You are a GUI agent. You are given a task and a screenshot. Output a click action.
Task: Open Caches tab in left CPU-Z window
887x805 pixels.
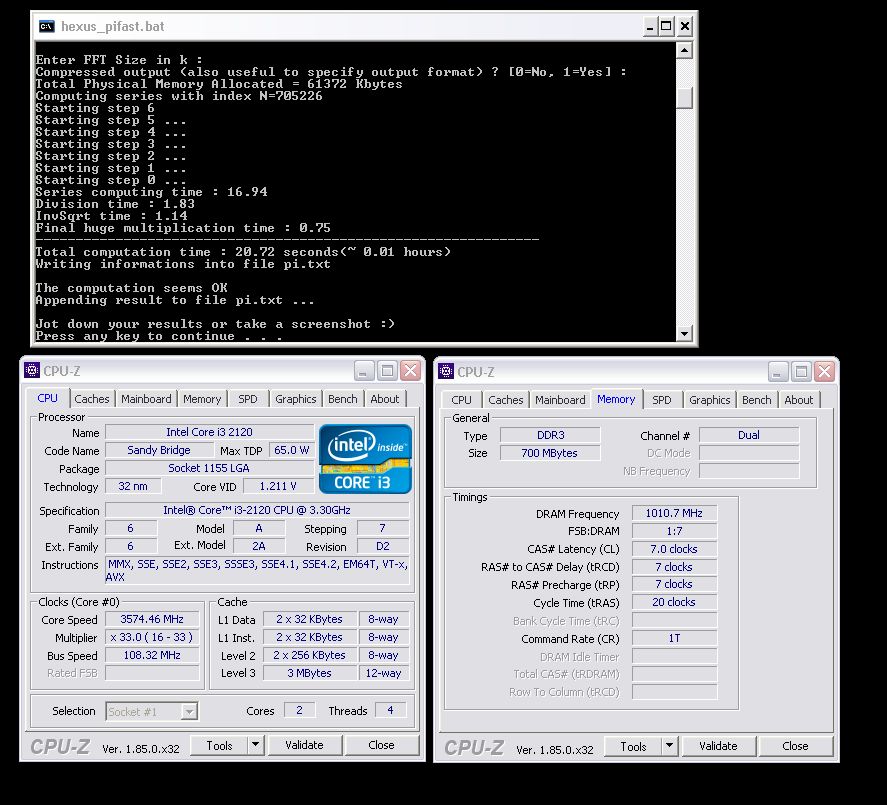click(92, 399)
